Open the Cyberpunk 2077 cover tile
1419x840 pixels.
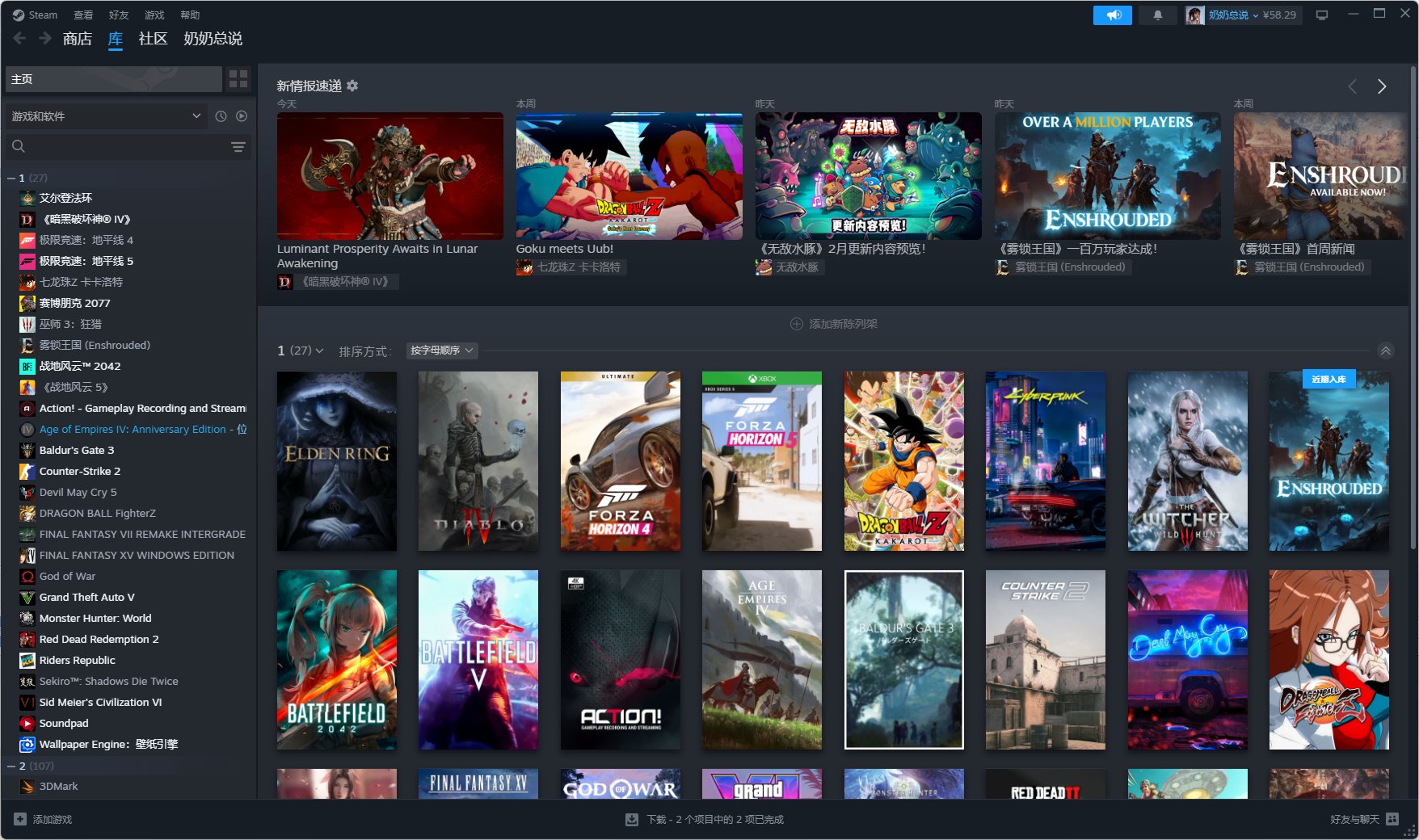point(1046,461)
